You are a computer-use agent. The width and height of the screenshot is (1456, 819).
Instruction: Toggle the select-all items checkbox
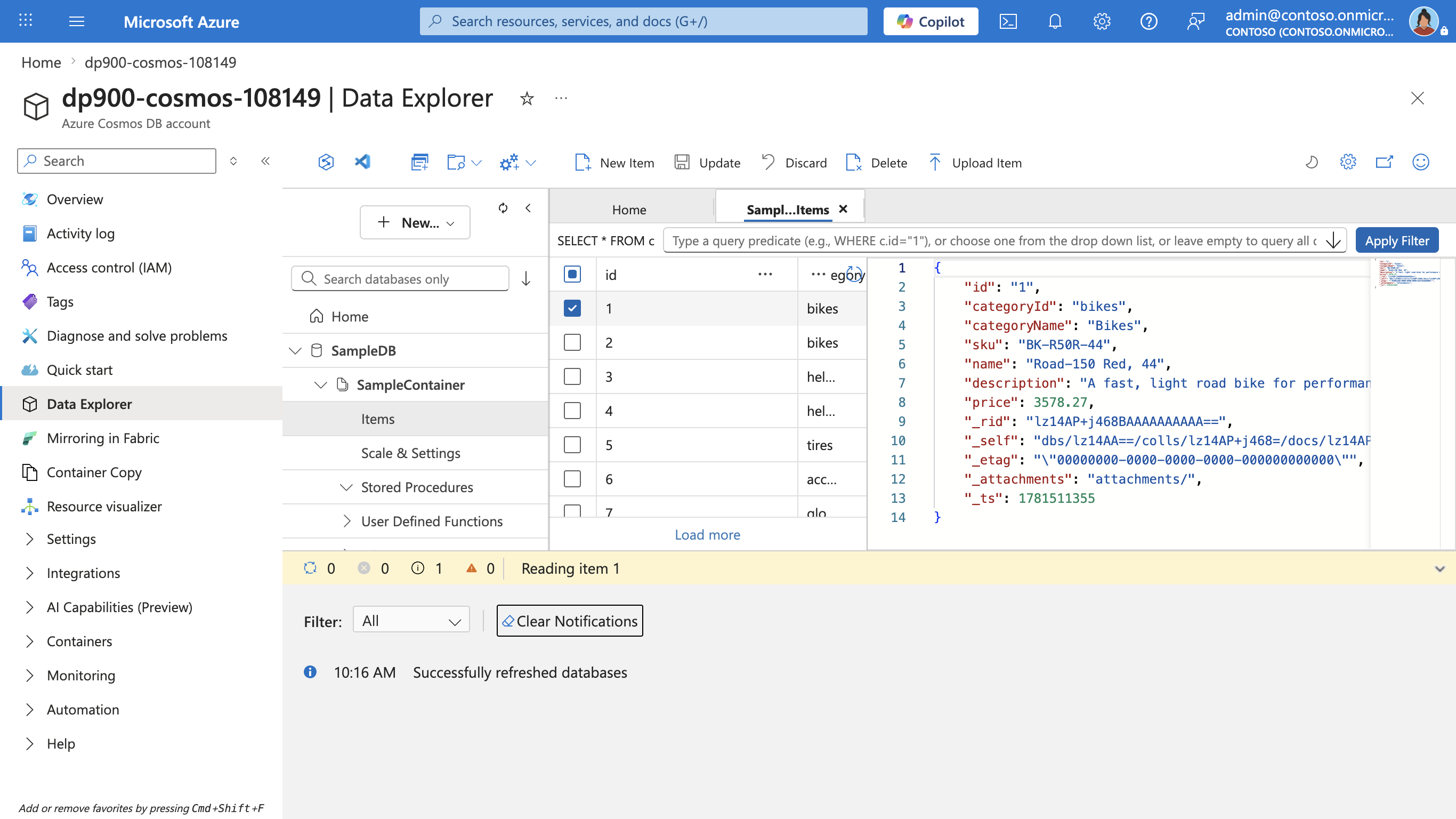pyautogui.click(x=572, y=274)
